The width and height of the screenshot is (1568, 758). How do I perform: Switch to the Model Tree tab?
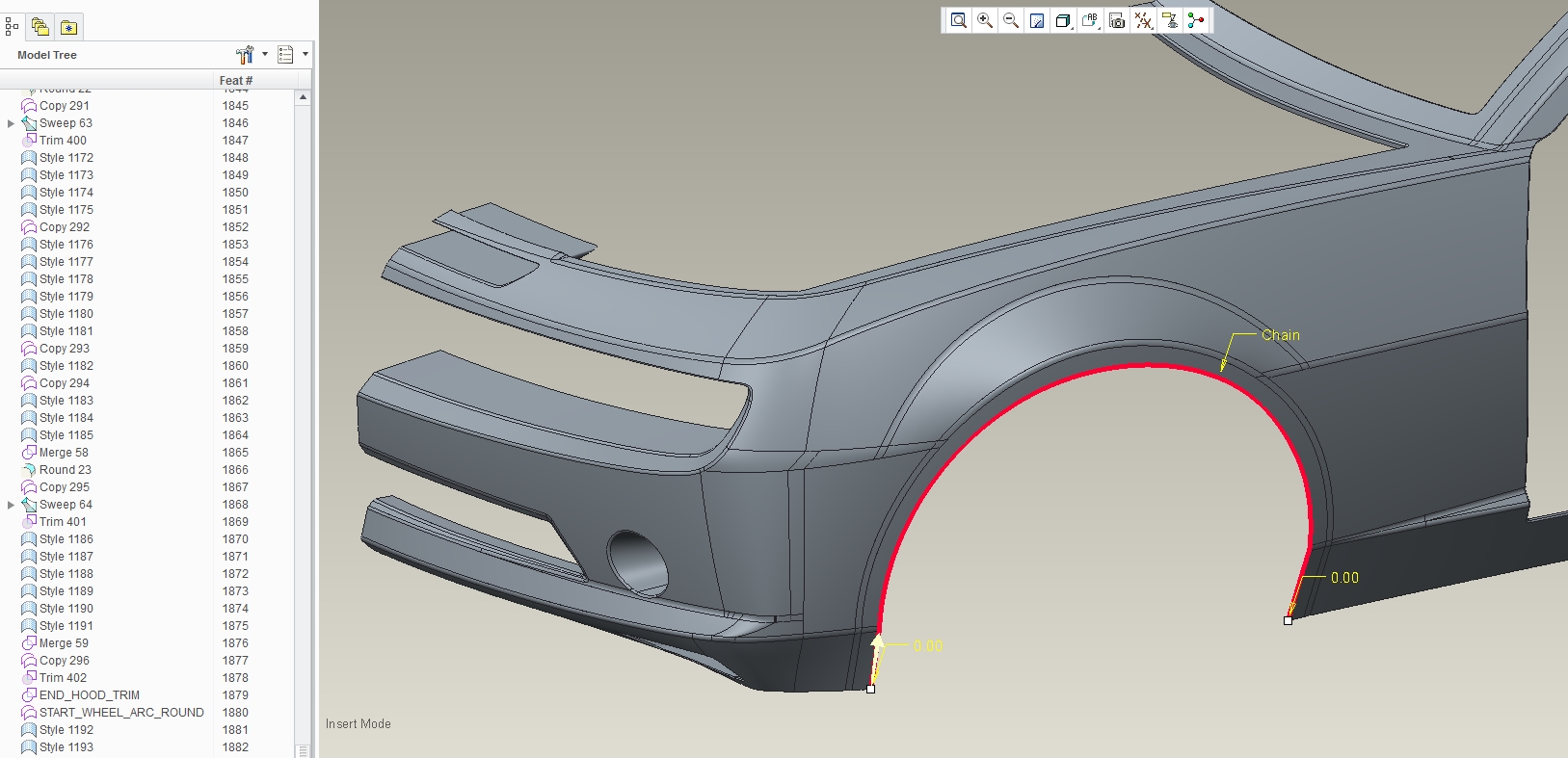[12, 27]
